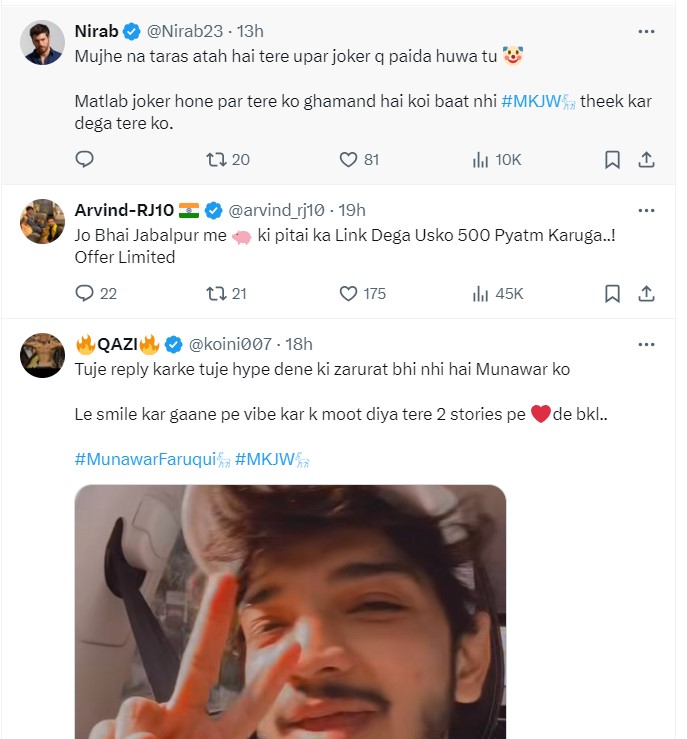Like Nirab's tweet with 81 likes
Viewport: 687px width, 739px height.
point(349,159)
